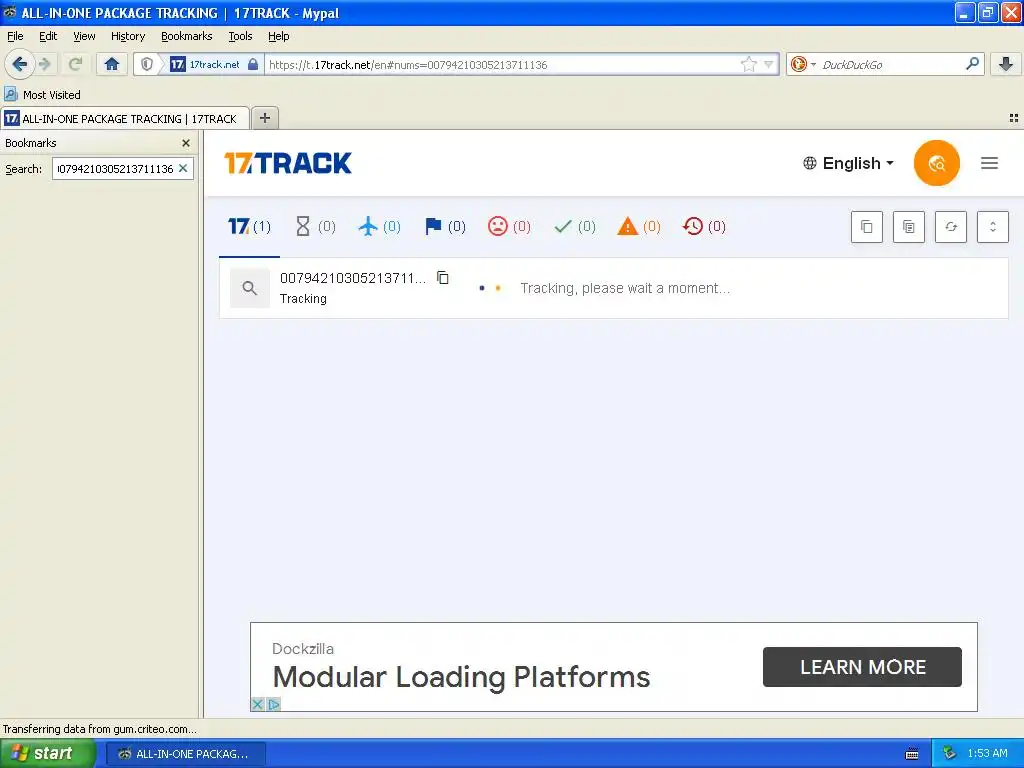Click the refresh tracking toolbar button
The height and width of the screenshot is (768, 1024).
tap(951, 227)
